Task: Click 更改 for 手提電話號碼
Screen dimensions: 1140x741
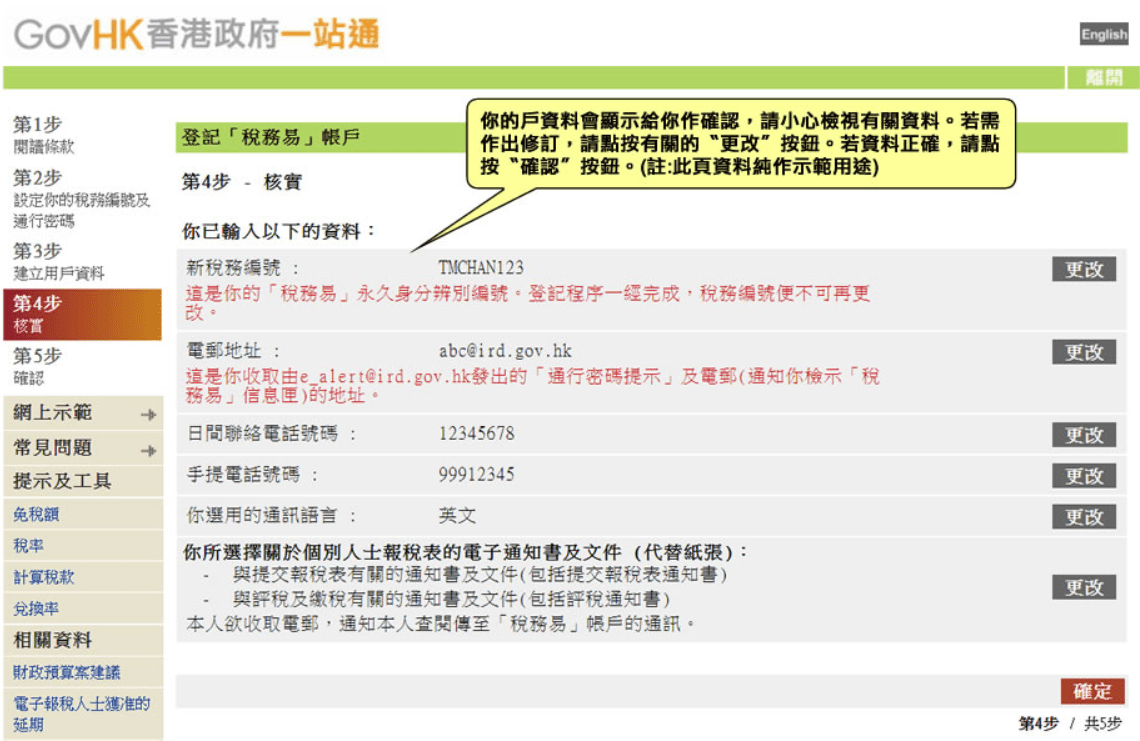Action: (1083, 476)
